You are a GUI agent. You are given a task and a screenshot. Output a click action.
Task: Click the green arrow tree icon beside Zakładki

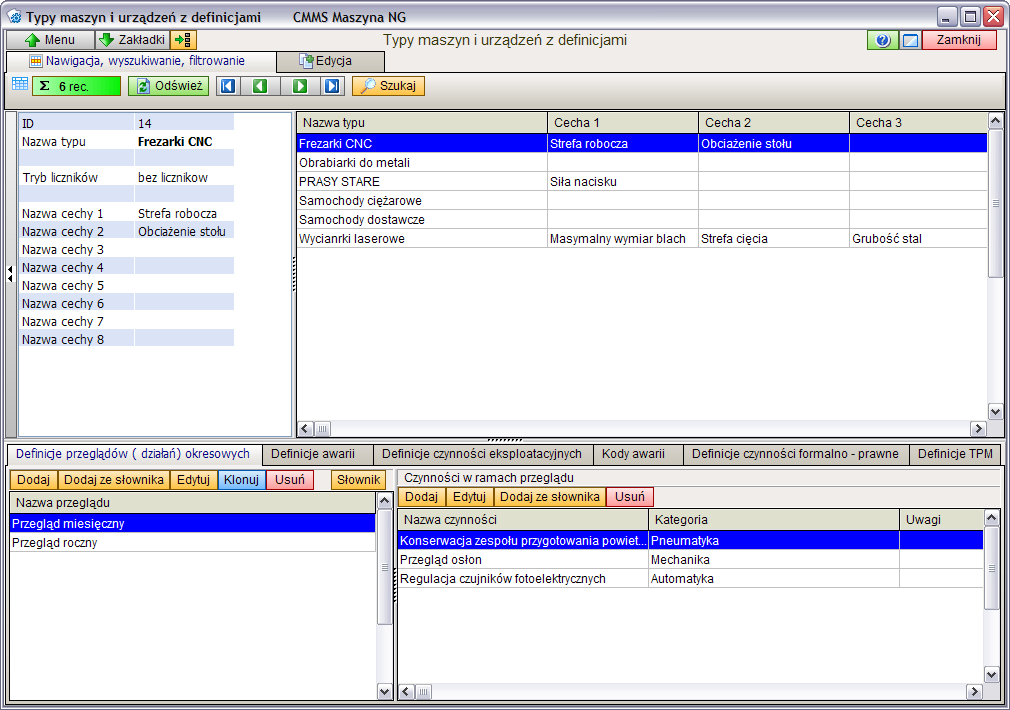tap(184, 40)
